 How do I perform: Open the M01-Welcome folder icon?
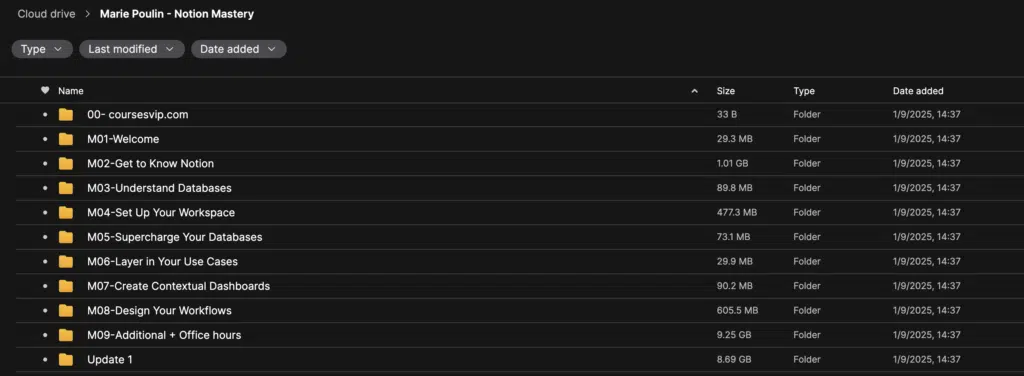click(66, 139)
